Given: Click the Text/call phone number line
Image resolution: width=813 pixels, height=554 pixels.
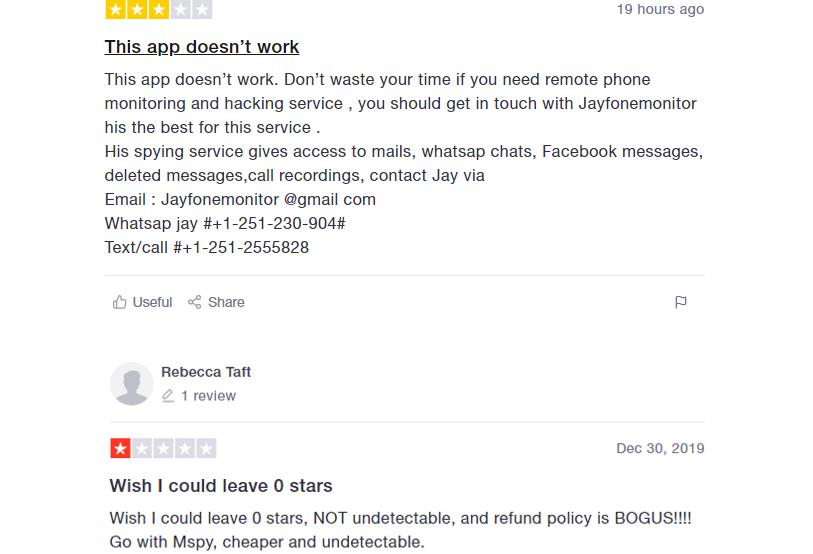Looking at the screenshot, I should pyautogui.click(x=207, y=247).
